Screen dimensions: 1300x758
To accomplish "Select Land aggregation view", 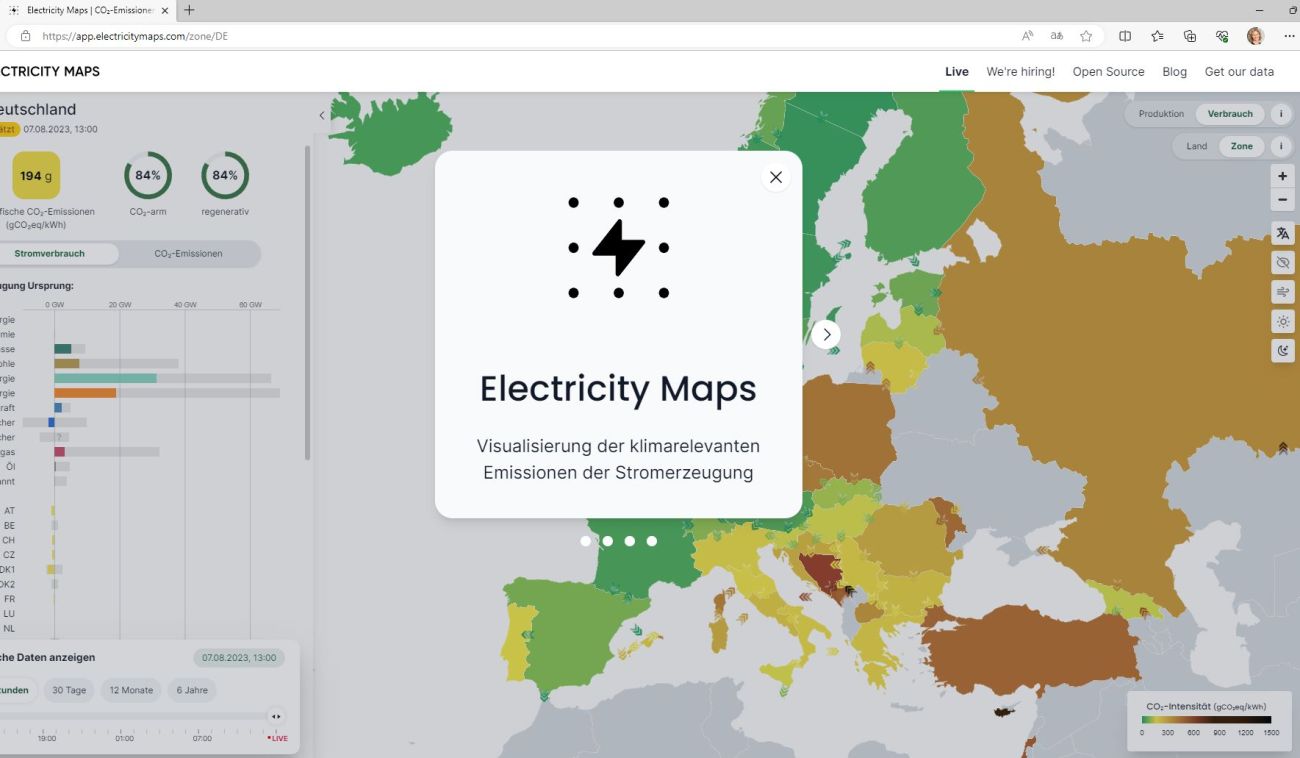I will pyautogui.click(x=1197, y=146).
